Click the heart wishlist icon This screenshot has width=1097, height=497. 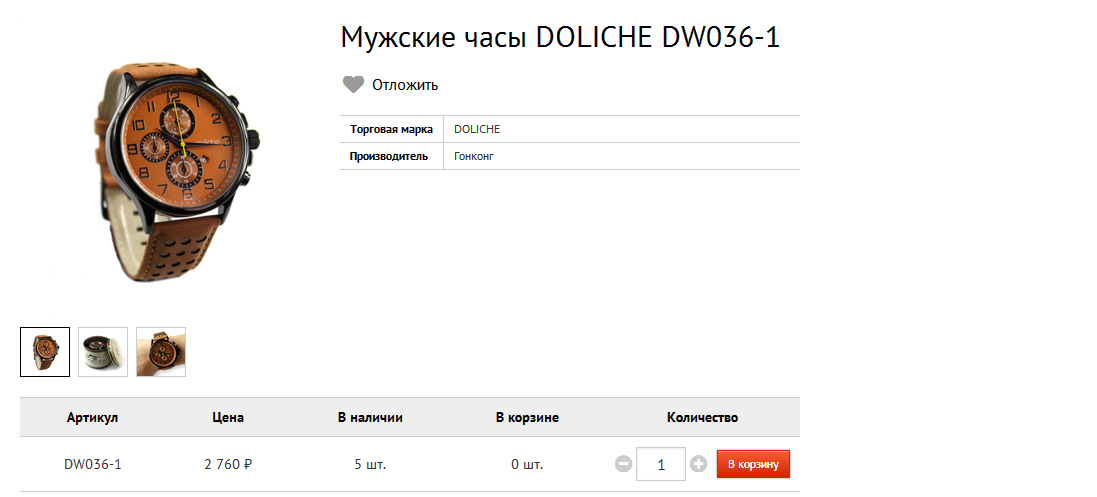click(353, 85)
